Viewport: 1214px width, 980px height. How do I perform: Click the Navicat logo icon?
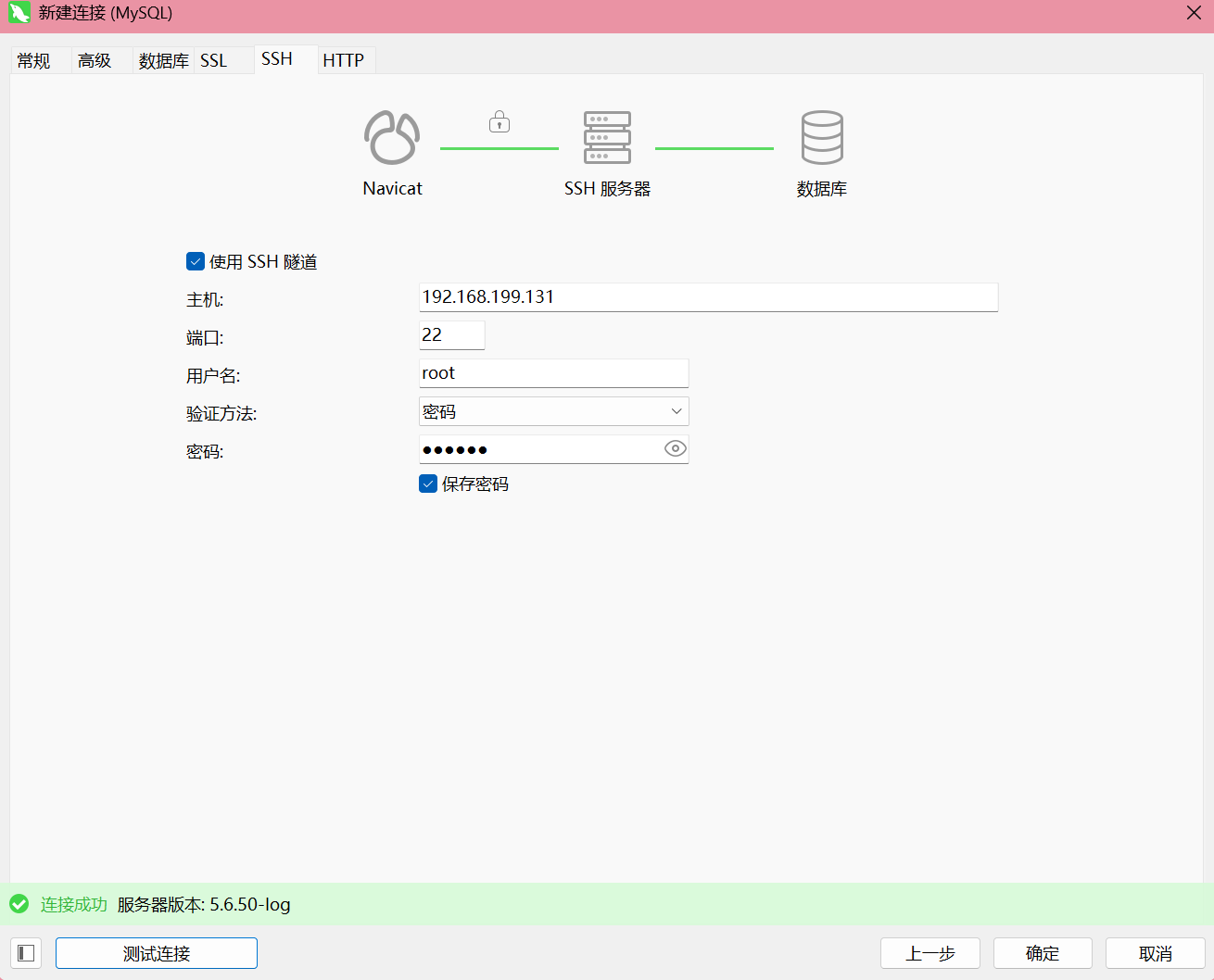392,138
